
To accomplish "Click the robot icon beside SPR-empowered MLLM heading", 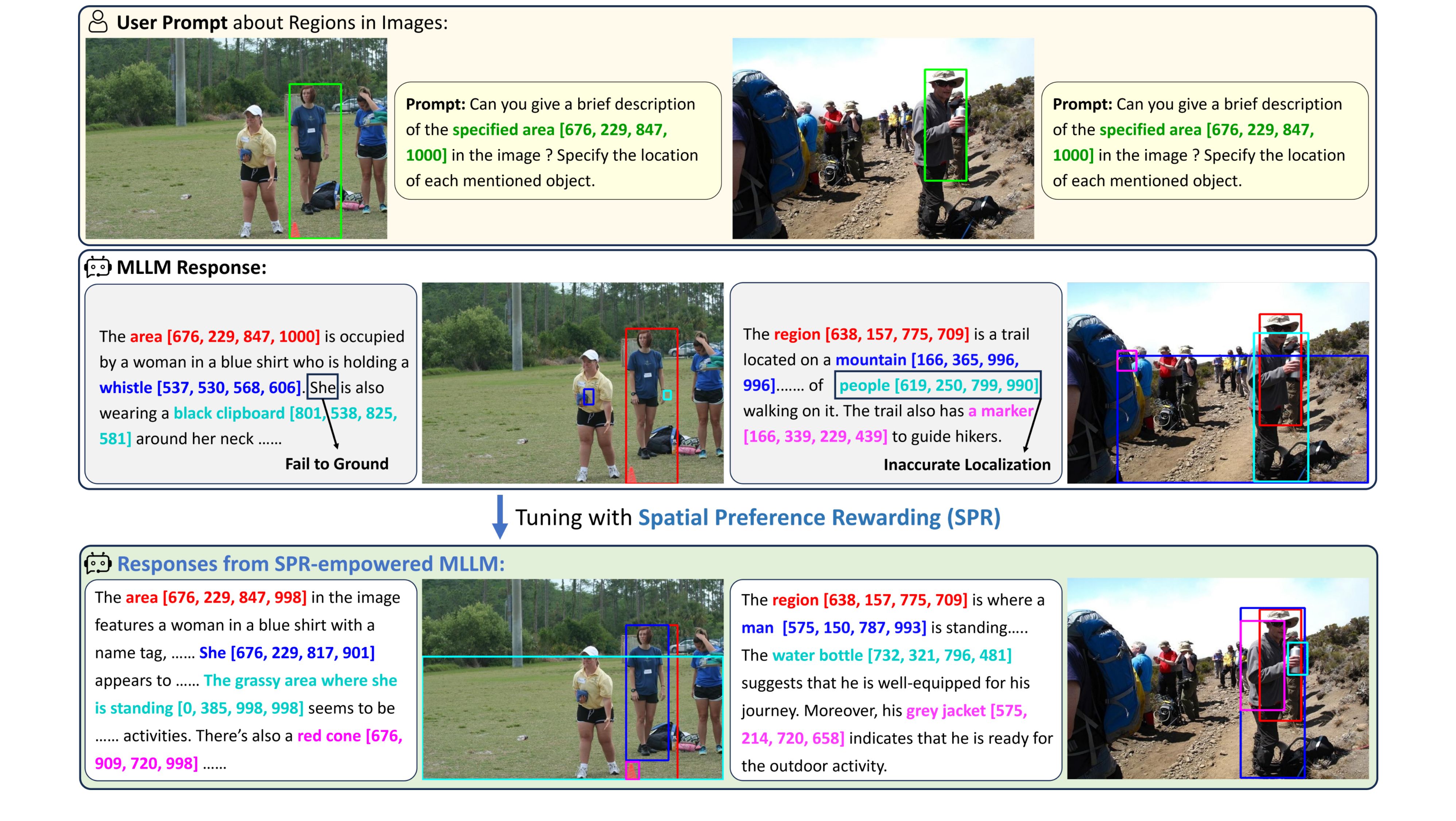I will pos(98,563).
